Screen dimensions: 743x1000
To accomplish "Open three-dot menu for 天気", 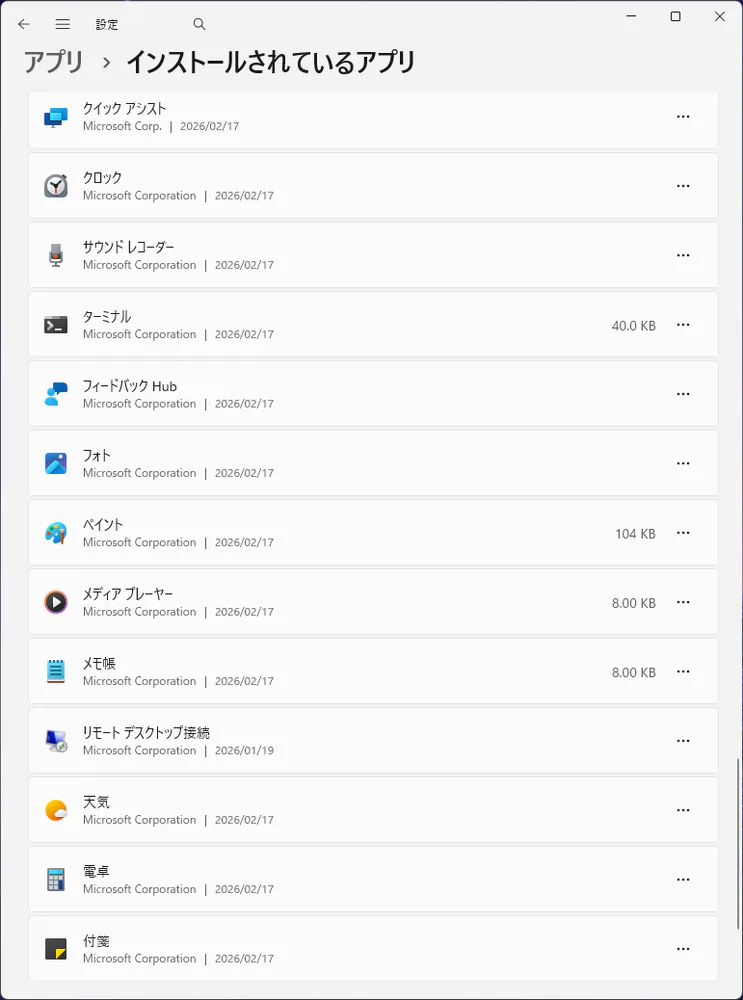I will tap(683, 810).
